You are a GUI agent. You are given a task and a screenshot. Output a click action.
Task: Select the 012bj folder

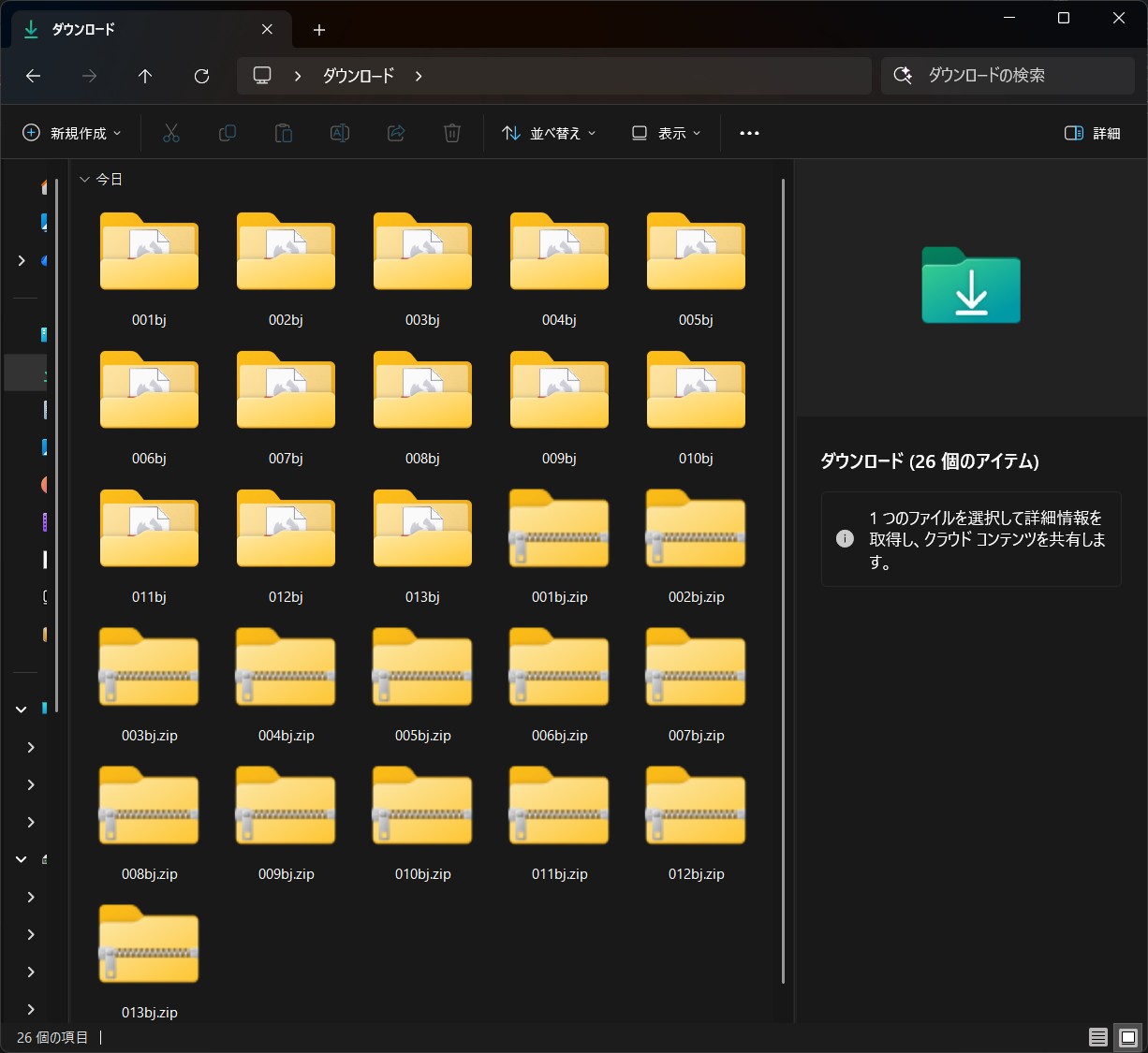(x=286, y=546)
